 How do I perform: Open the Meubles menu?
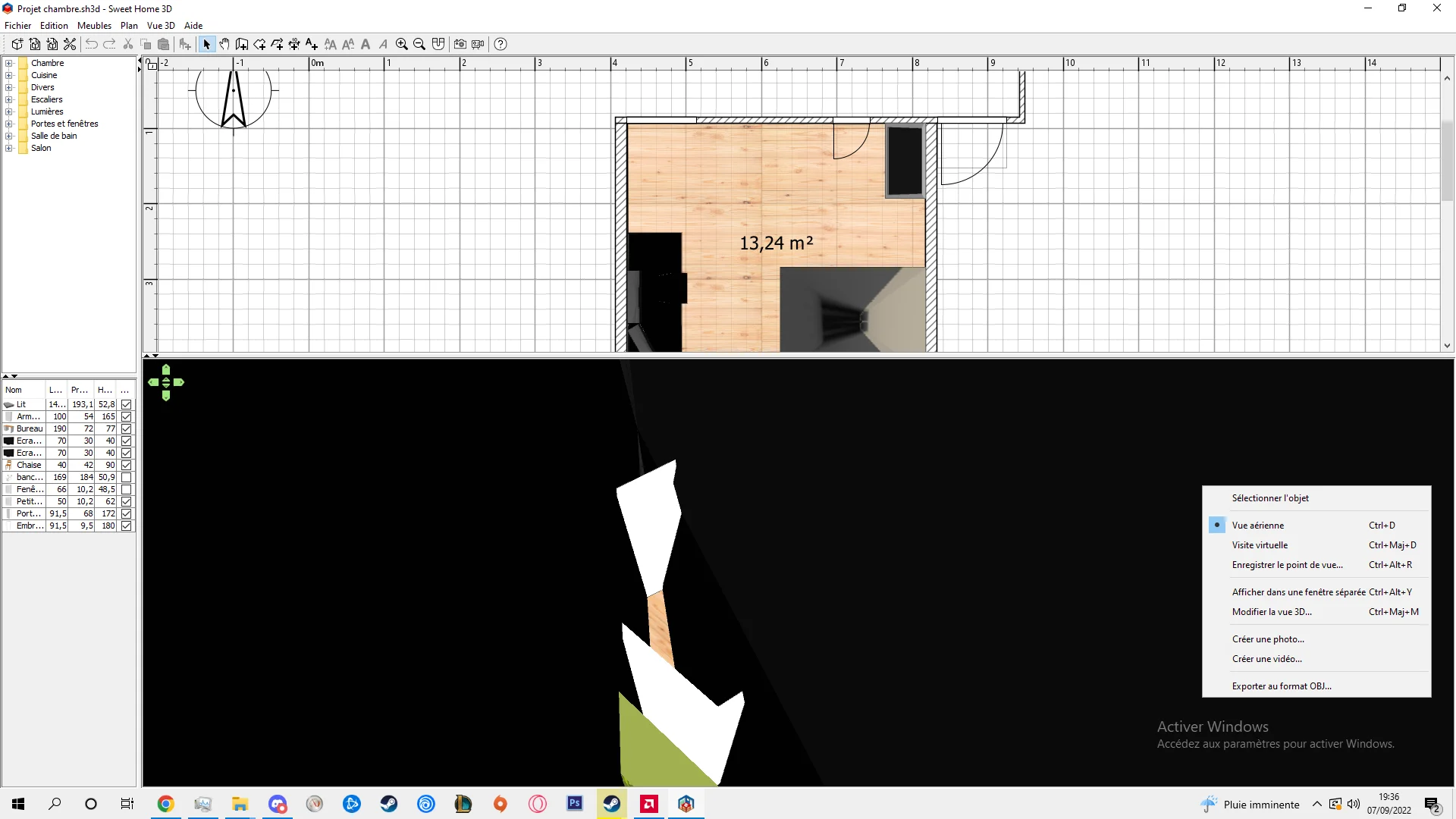[94, 25]
